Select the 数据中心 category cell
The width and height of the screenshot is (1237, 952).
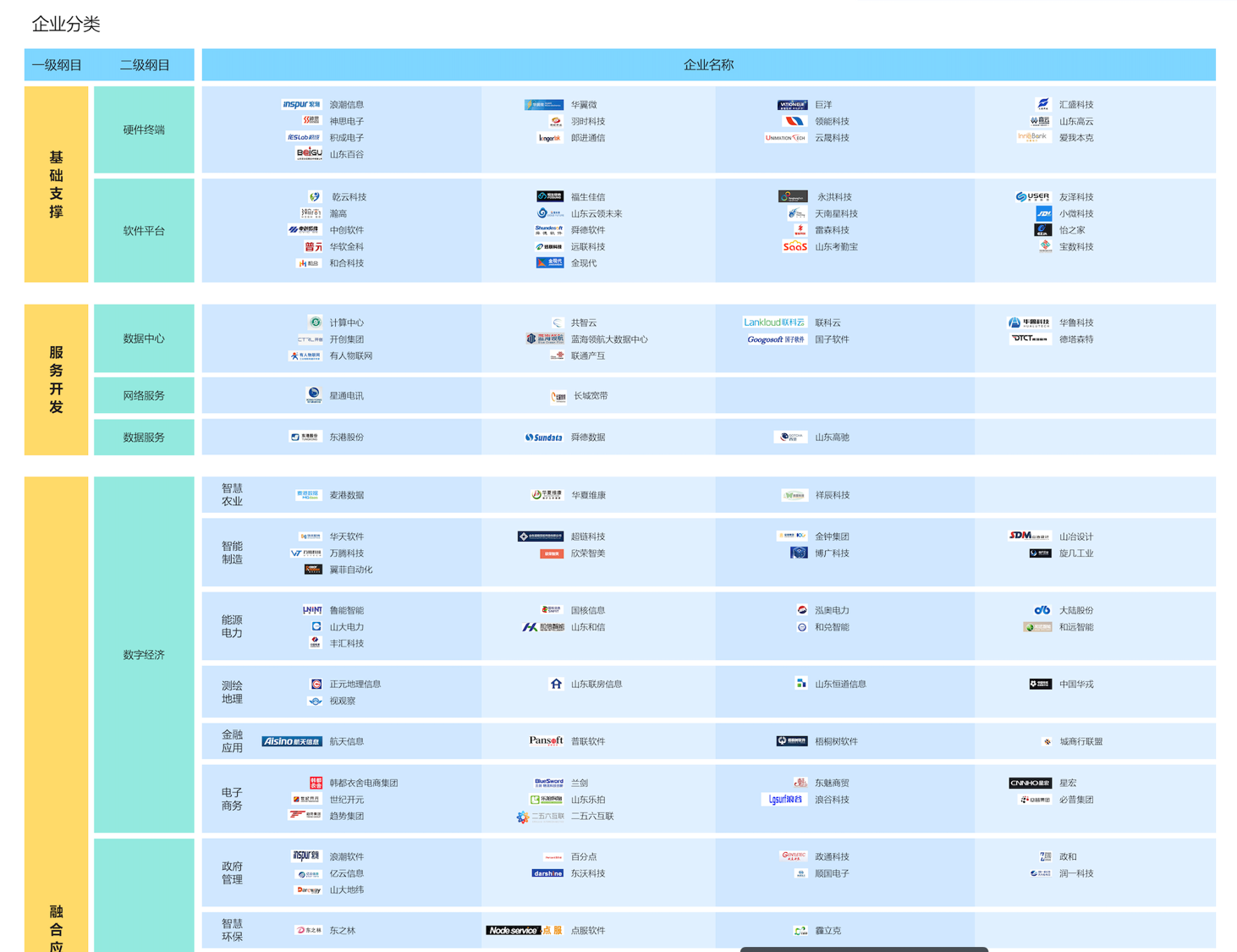[x=144, y=338]
